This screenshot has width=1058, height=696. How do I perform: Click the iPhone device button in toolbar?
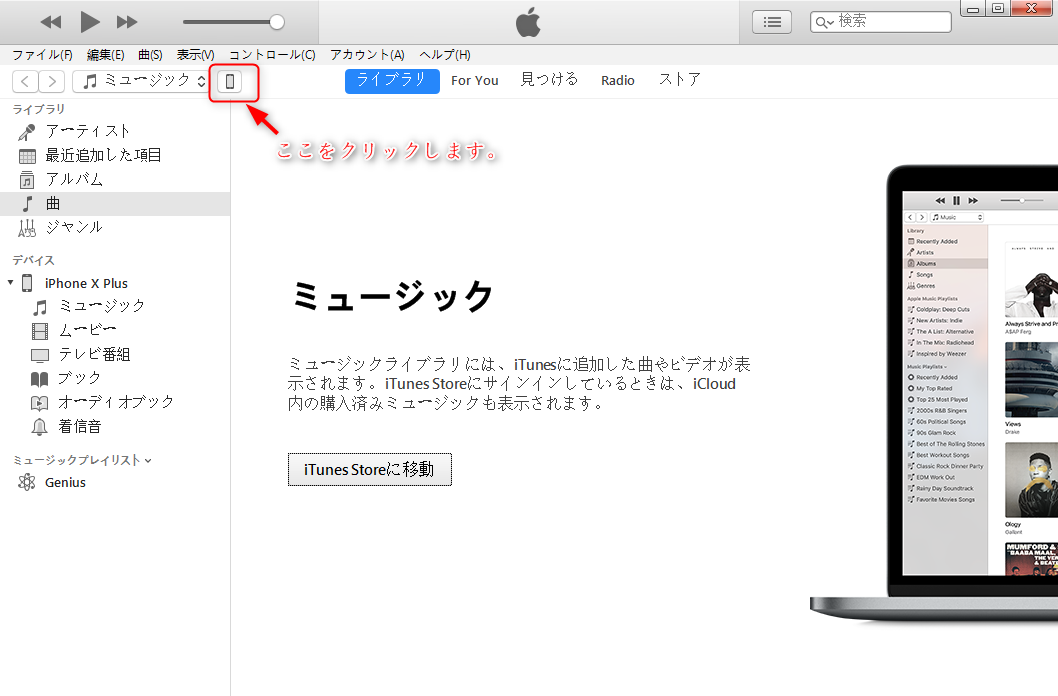[x=229, y=82]
